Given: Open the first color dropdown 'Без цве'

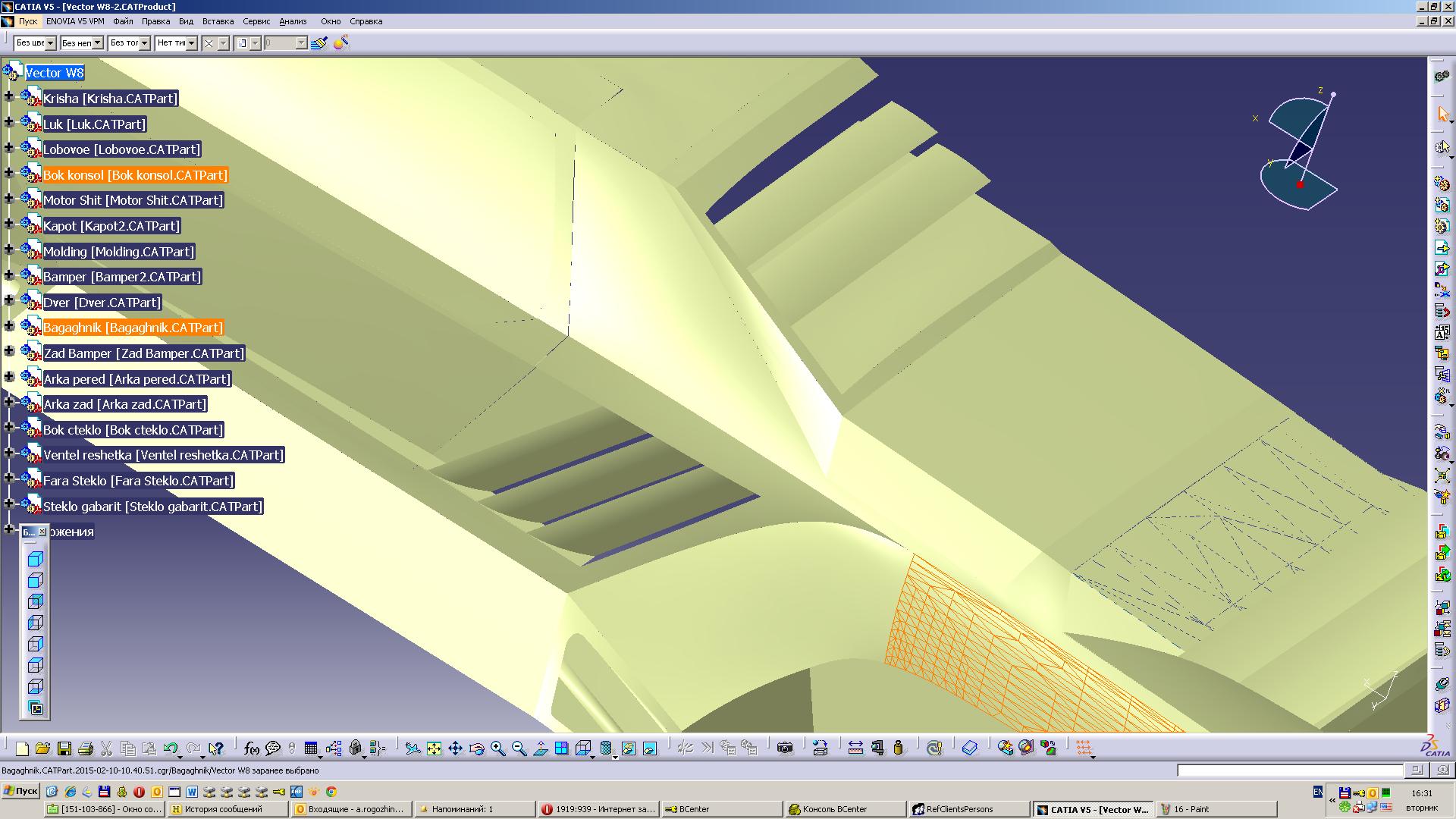Looking at the screenshot, I should (50, 43).
